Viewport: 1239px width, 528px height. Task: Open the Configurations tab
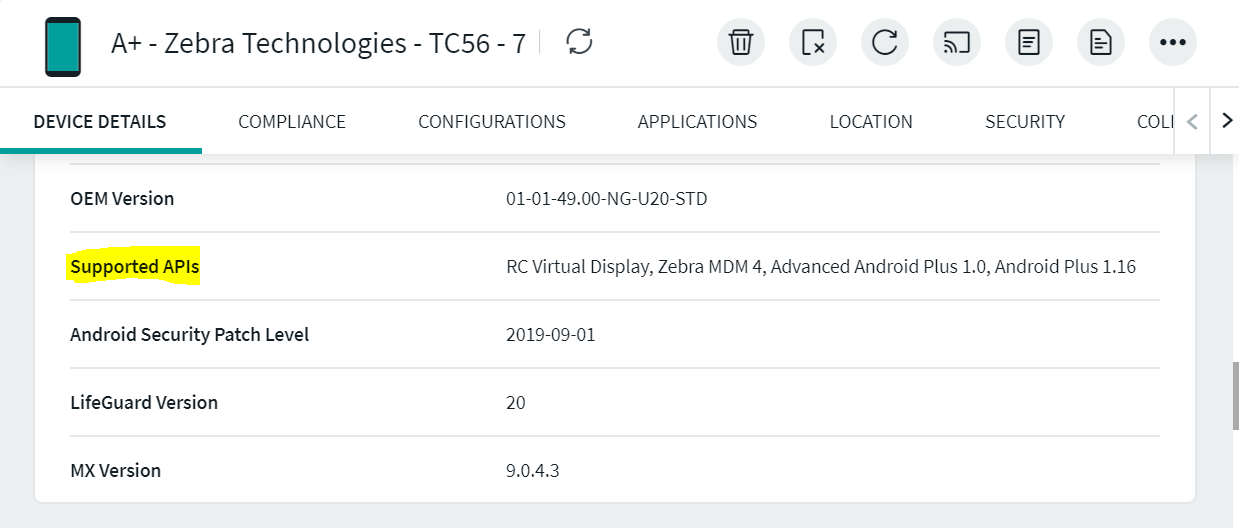(492, 122)
